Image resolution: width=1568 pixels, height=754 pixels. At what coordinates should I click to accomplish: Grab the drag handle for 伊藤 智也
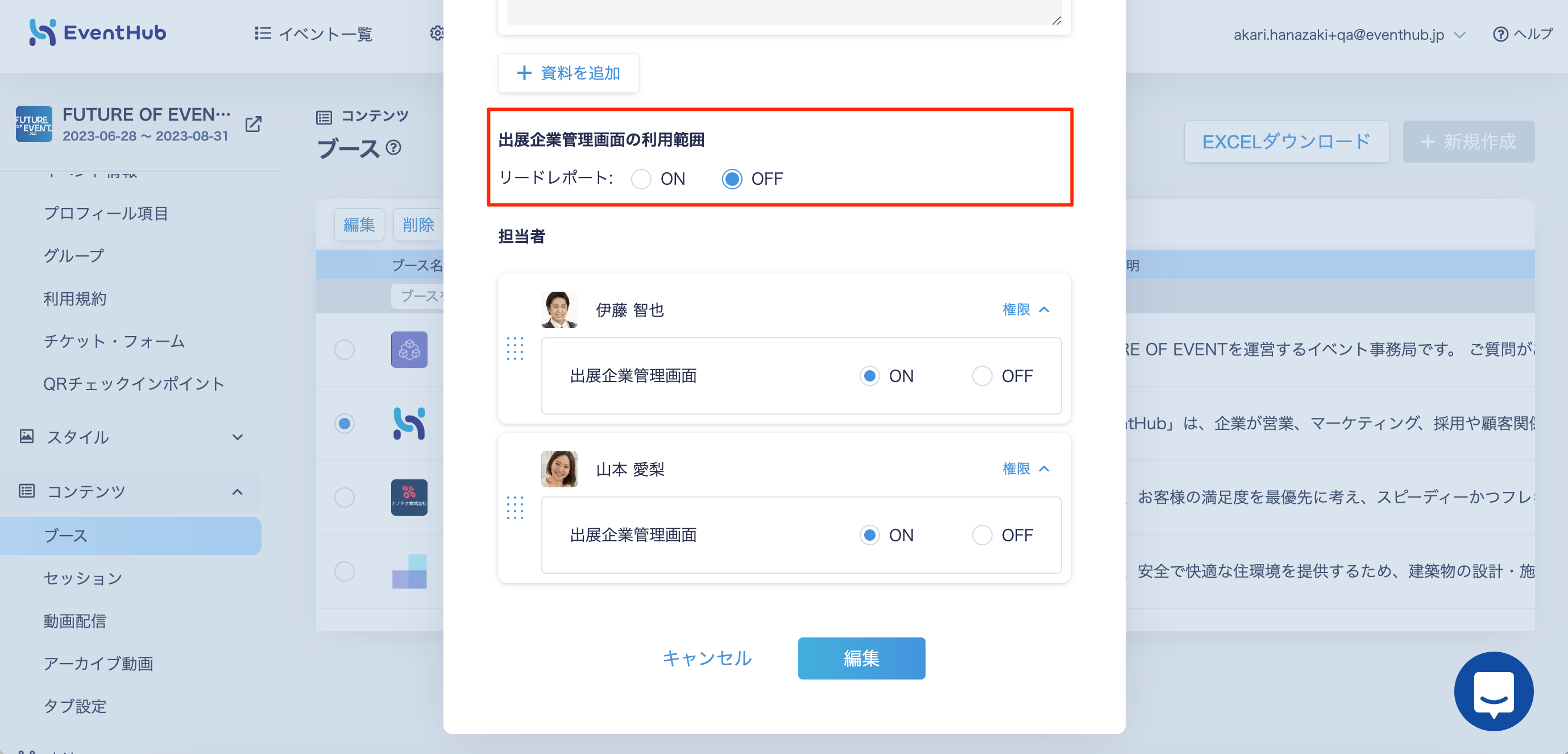coord(515,349)
